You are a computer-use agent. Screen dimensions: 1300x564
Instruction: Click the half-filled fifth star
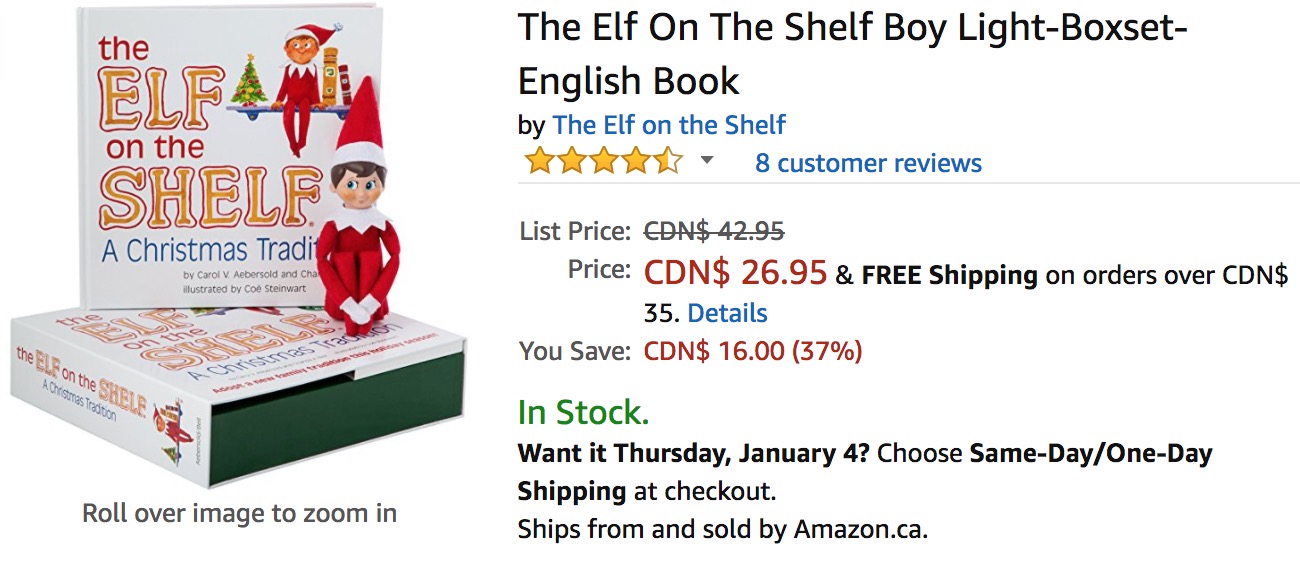(x=668, y=162)
